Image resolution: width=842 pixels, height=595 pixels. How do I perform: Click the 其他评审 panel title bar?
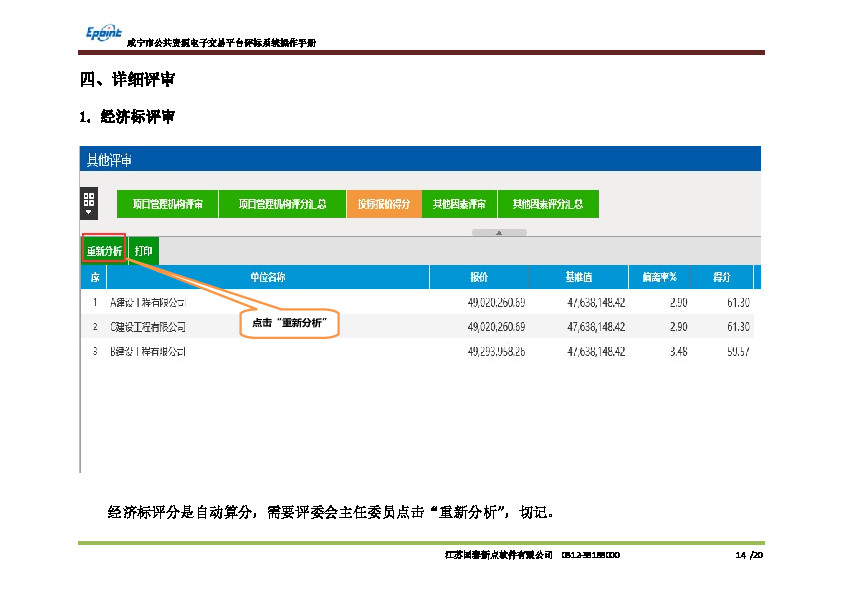click(x=420, y=160)
